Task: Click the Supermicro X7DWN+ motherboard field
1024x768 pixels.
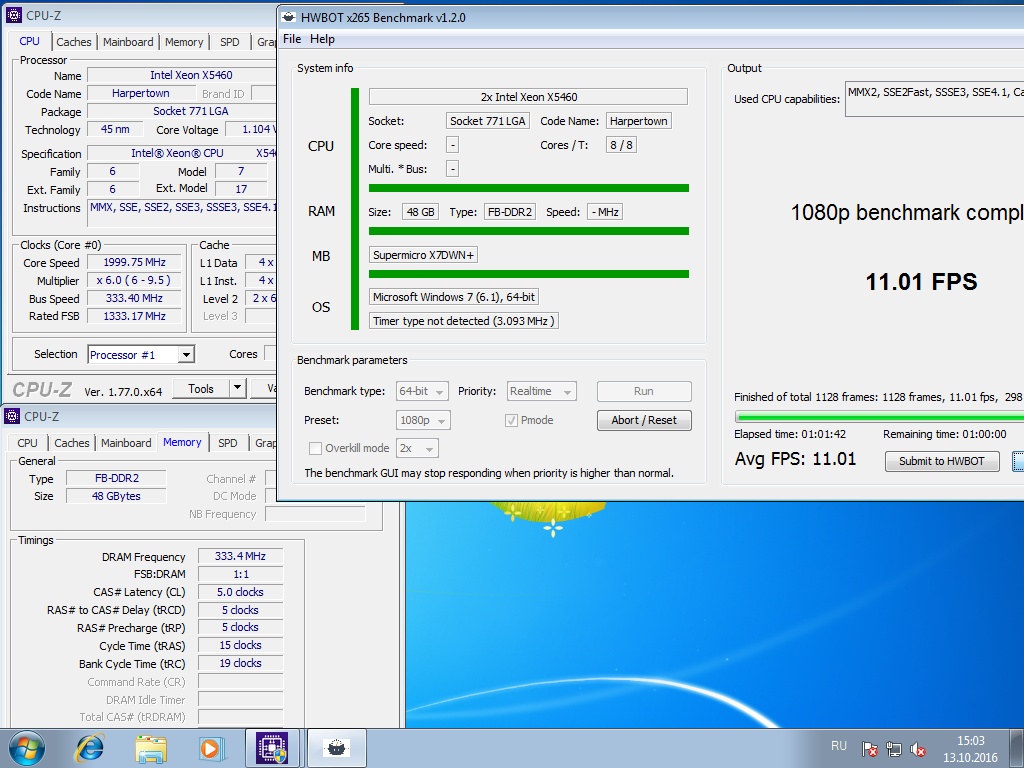Action: (x=423, y=255)
